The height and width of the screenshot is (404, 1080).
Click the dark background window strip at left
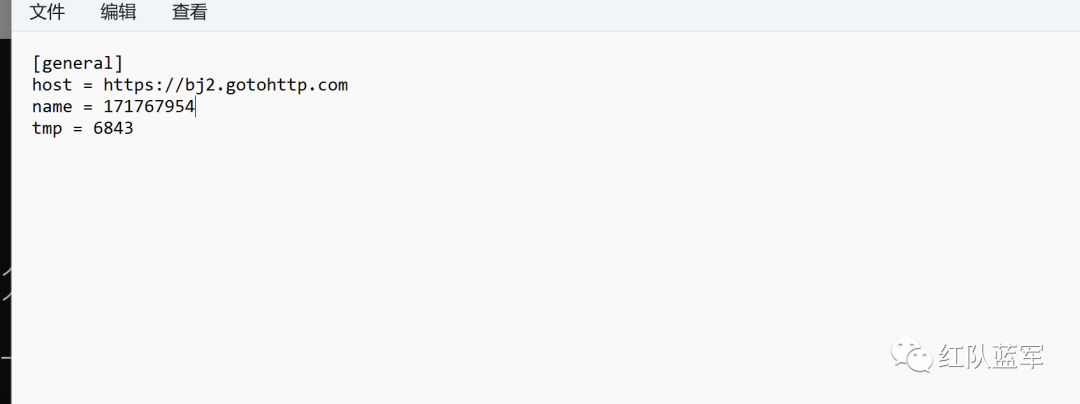(6, 220)
